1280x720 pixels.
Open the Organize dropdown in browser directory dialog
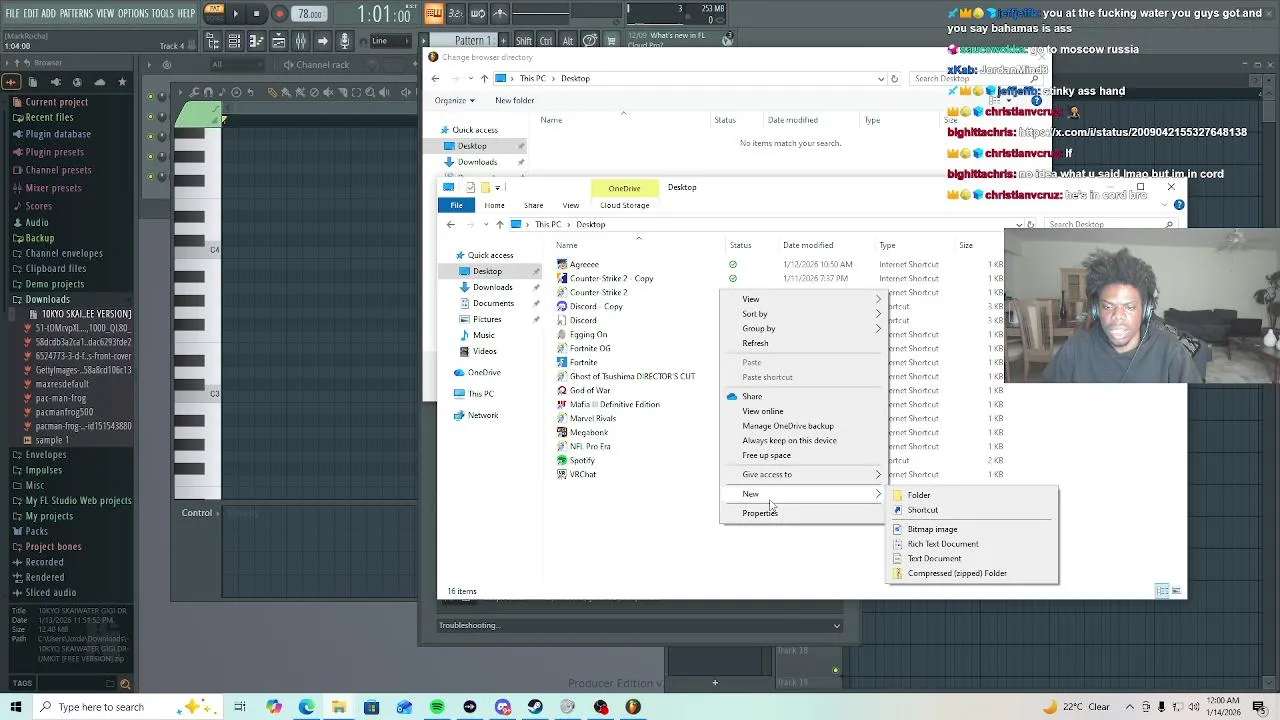[455, 100]
